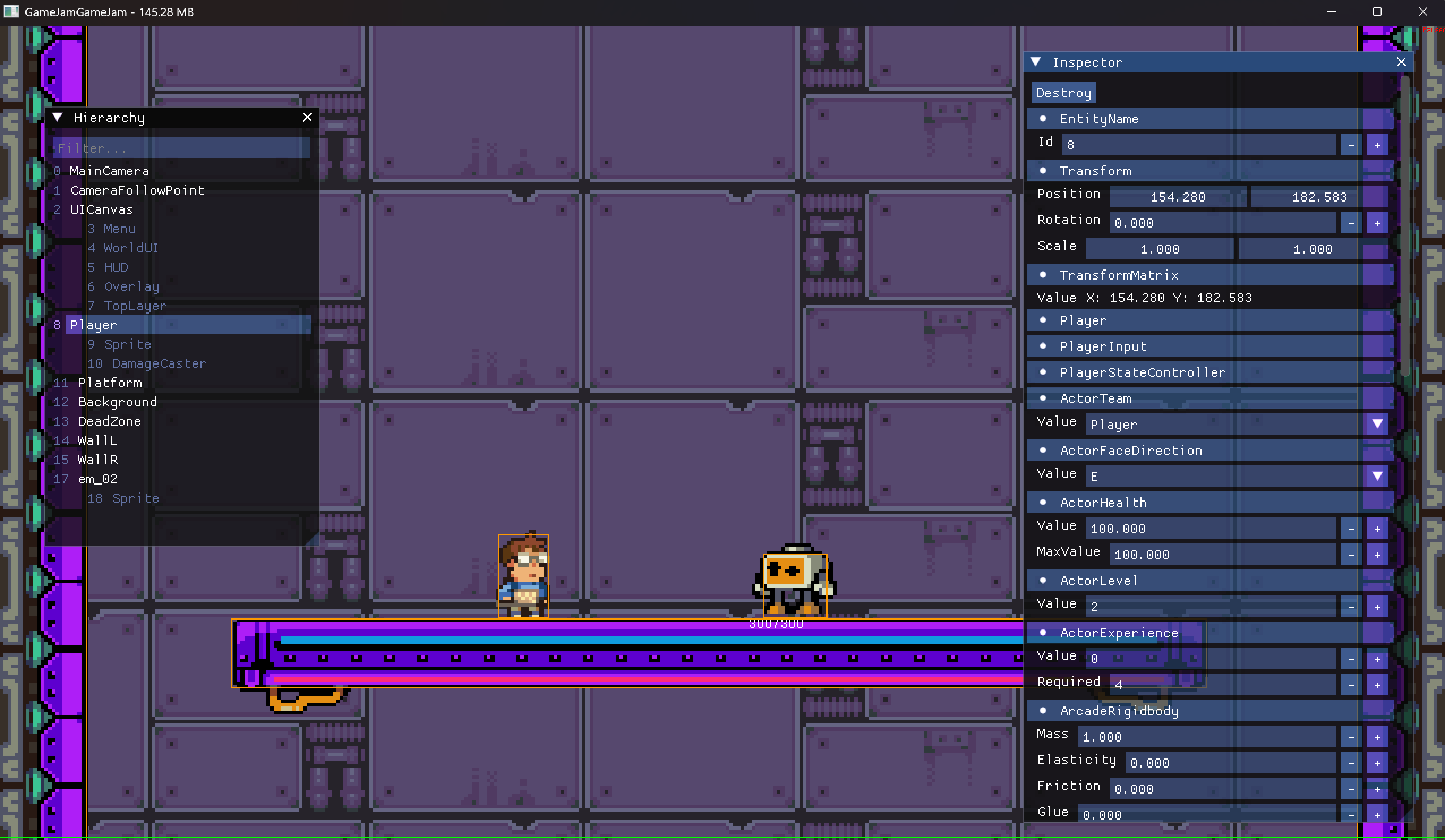
Task: Toggle the Transform component header bullet
Action: pos(1043,171)
